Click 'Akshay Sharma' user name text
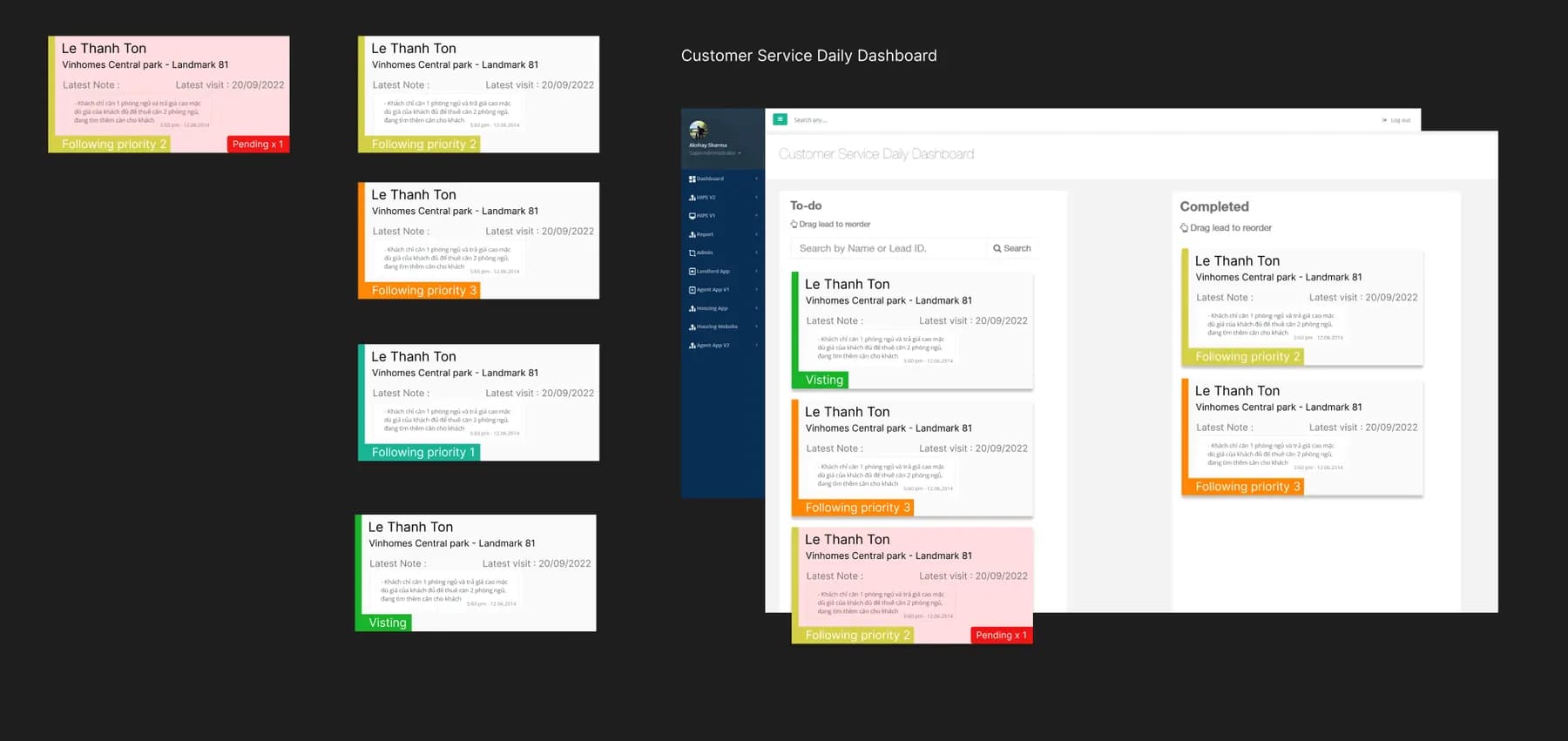Image resolution: width=1568 pixels, height=741 pixels. coord(707,145)
